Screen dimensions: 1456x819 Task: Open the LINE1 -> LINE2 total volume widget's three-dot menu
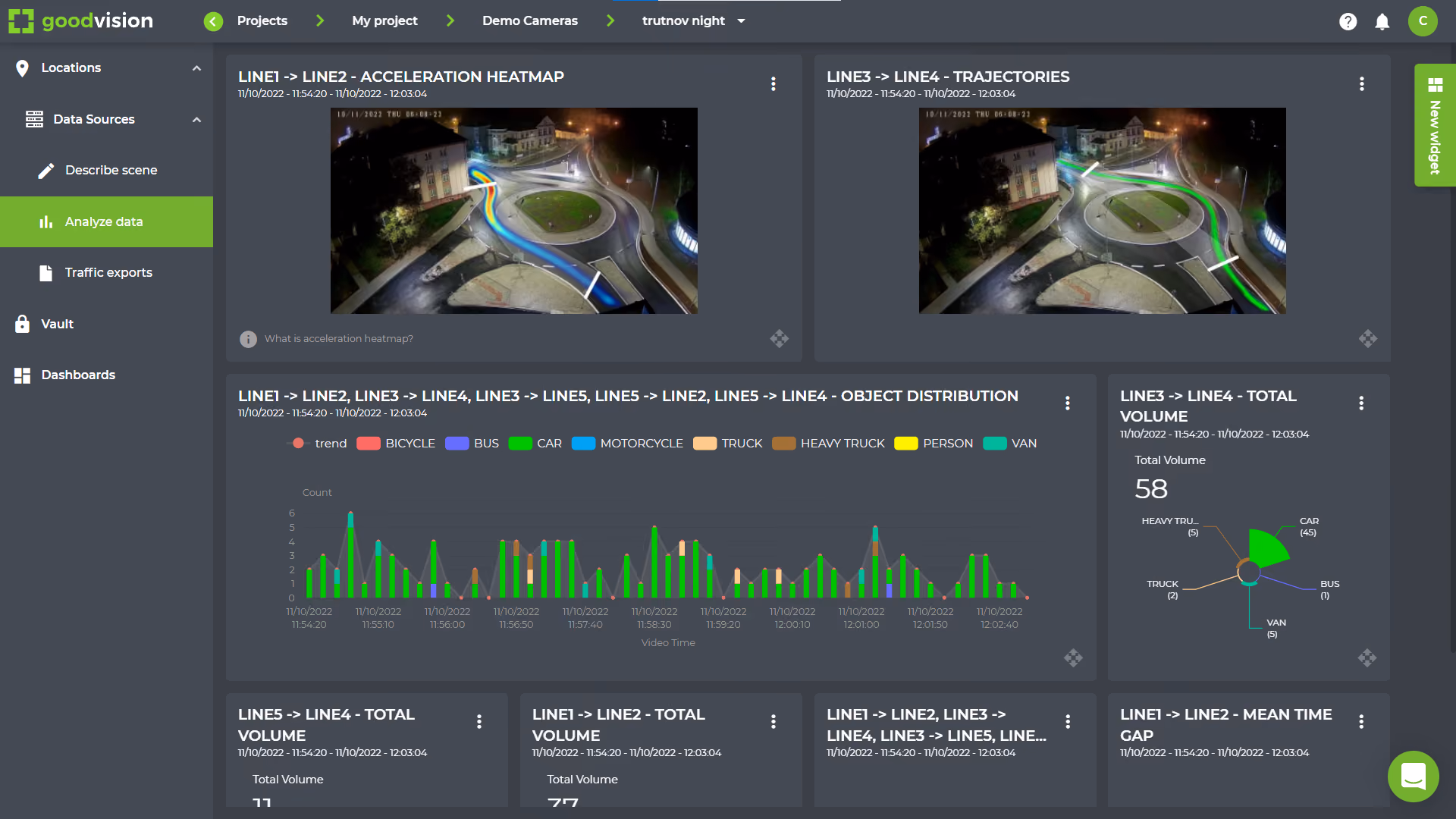click(x=773, y=721)
